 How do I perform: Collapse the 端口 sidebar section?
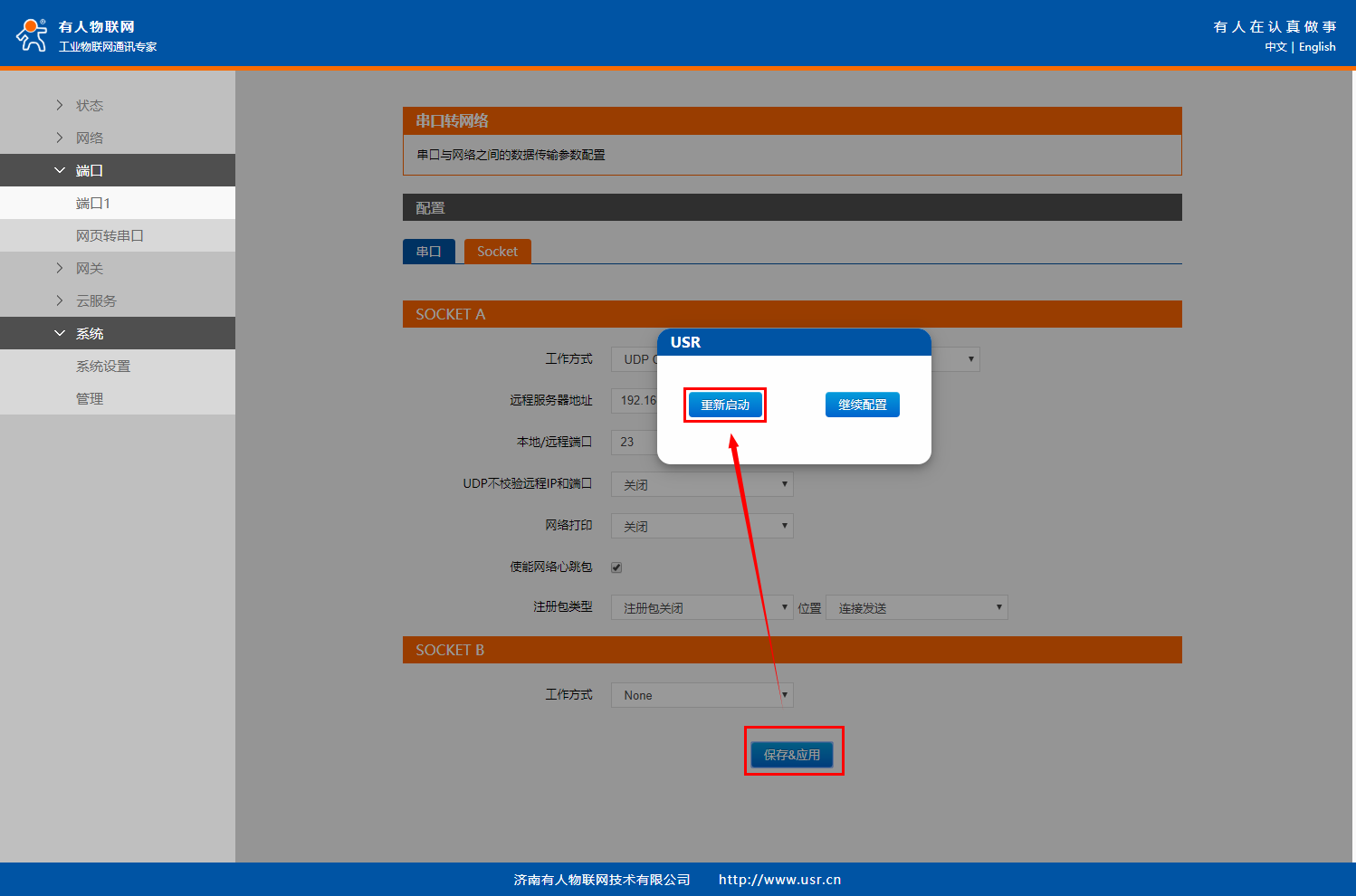[89, 171]
